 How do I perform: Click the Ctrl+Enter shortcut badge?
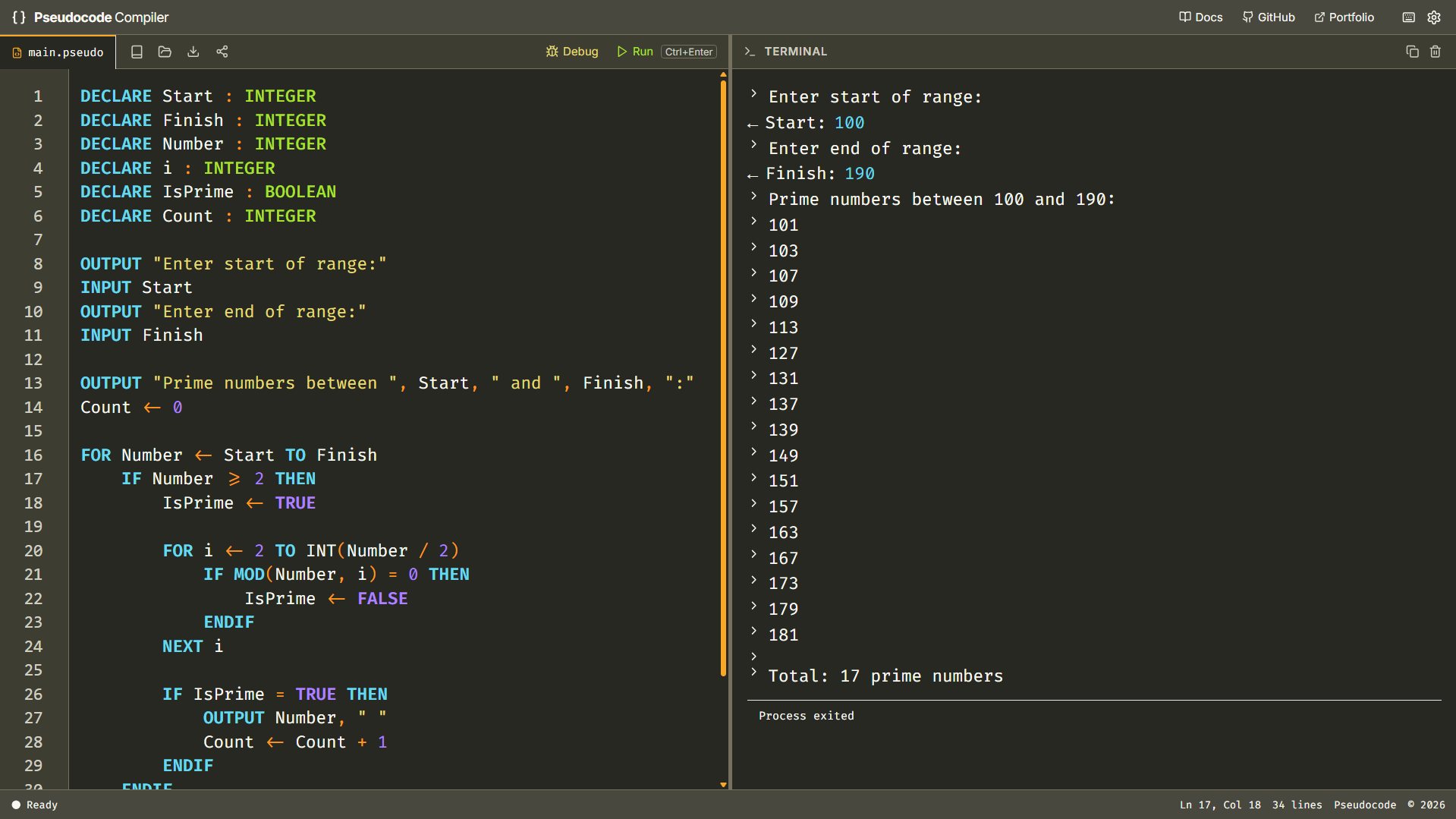pyautogui.click(x=689, y=52)
